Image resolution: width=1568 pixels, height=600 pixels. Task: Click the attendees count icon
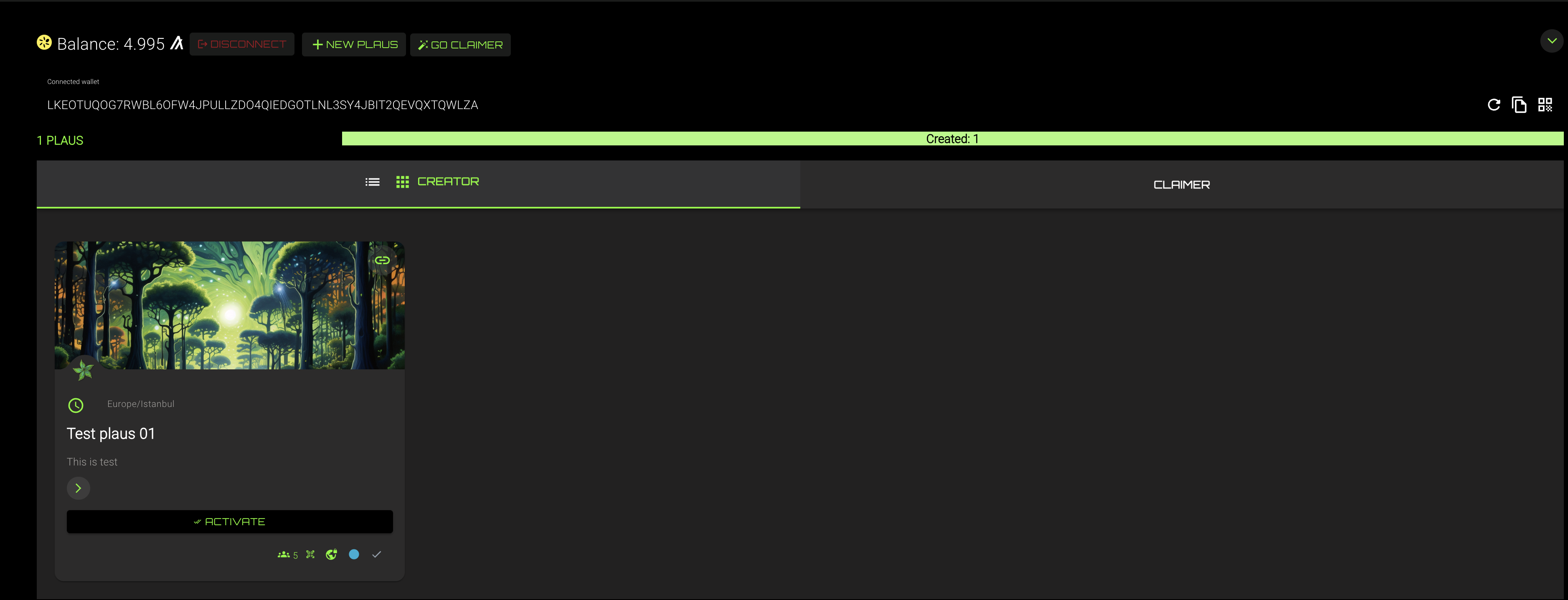click(284, 554)
